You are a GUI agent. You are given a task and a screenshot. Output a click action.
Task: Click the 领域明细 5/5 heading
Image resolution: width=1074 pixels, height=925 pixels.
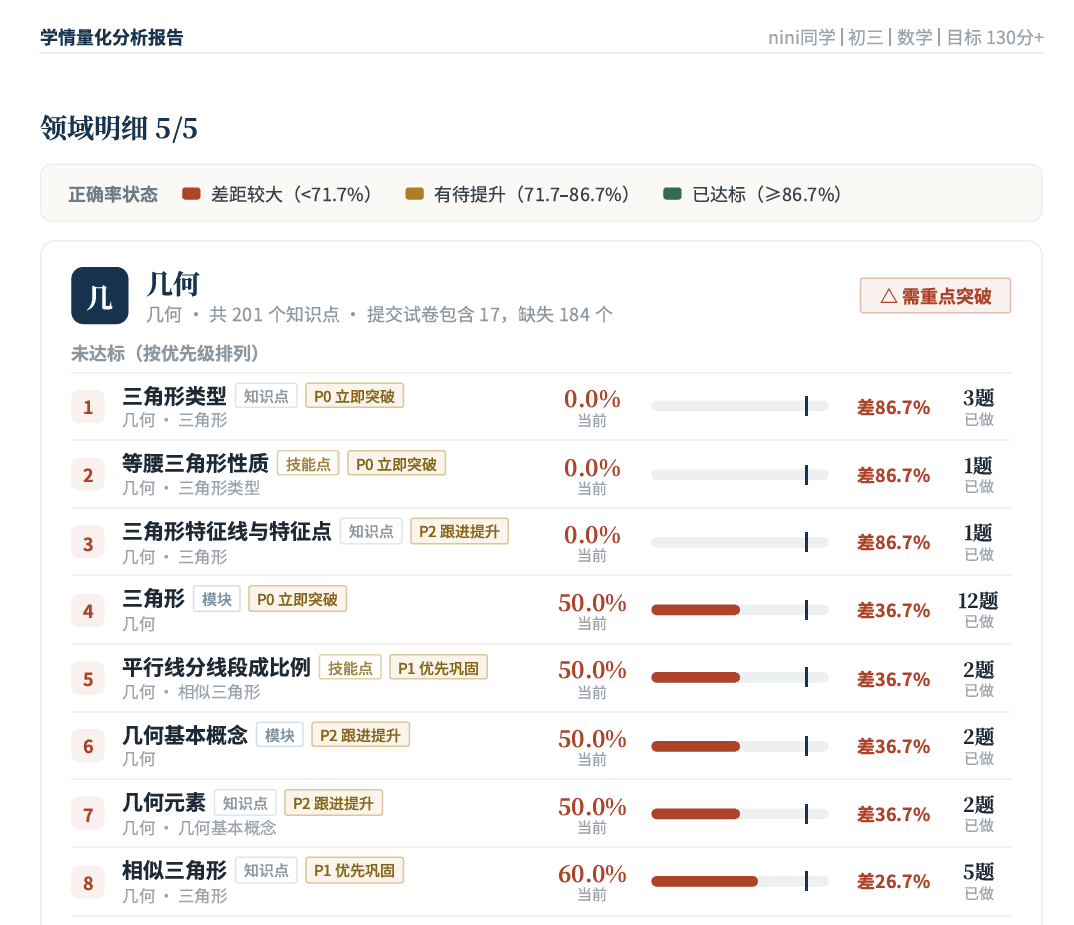(x=119, y=128)
